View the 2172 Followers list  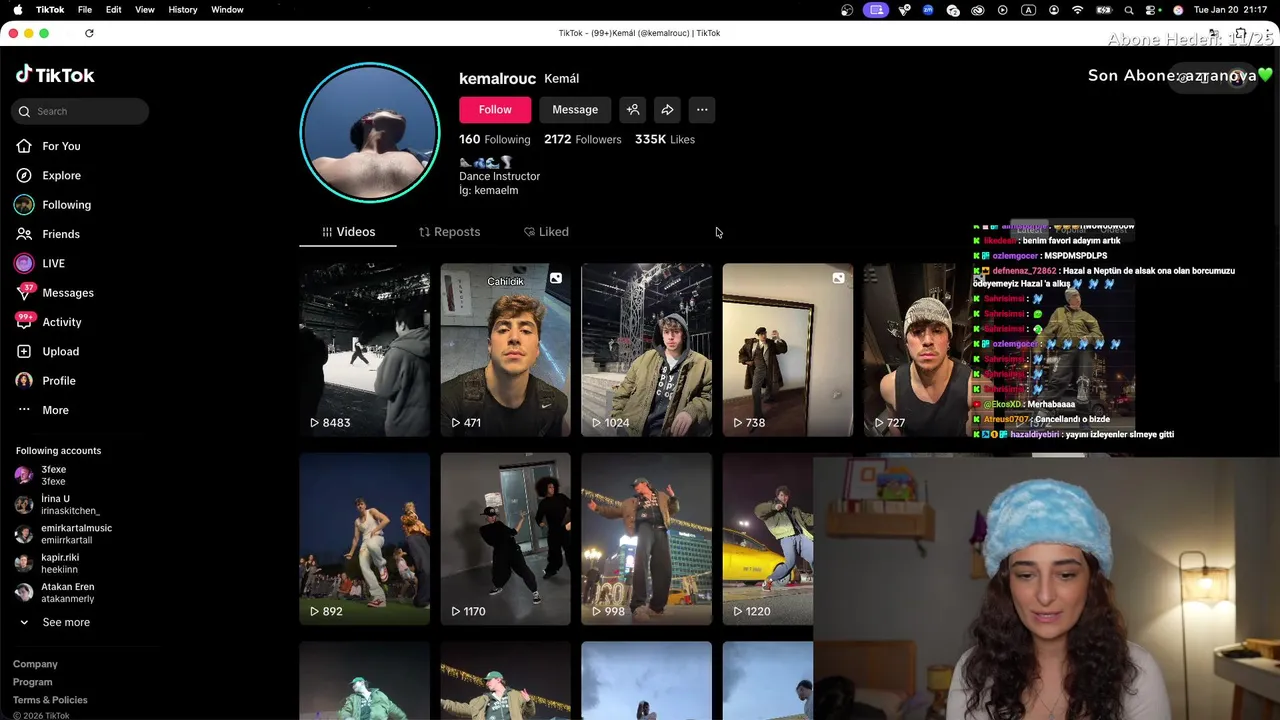coord(583,139)
